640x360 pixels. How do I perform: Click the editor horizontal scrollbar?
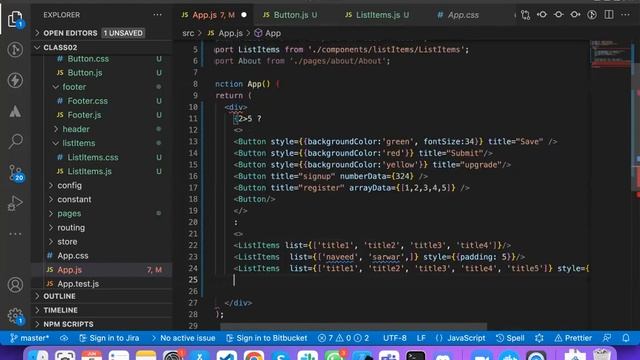353,327
